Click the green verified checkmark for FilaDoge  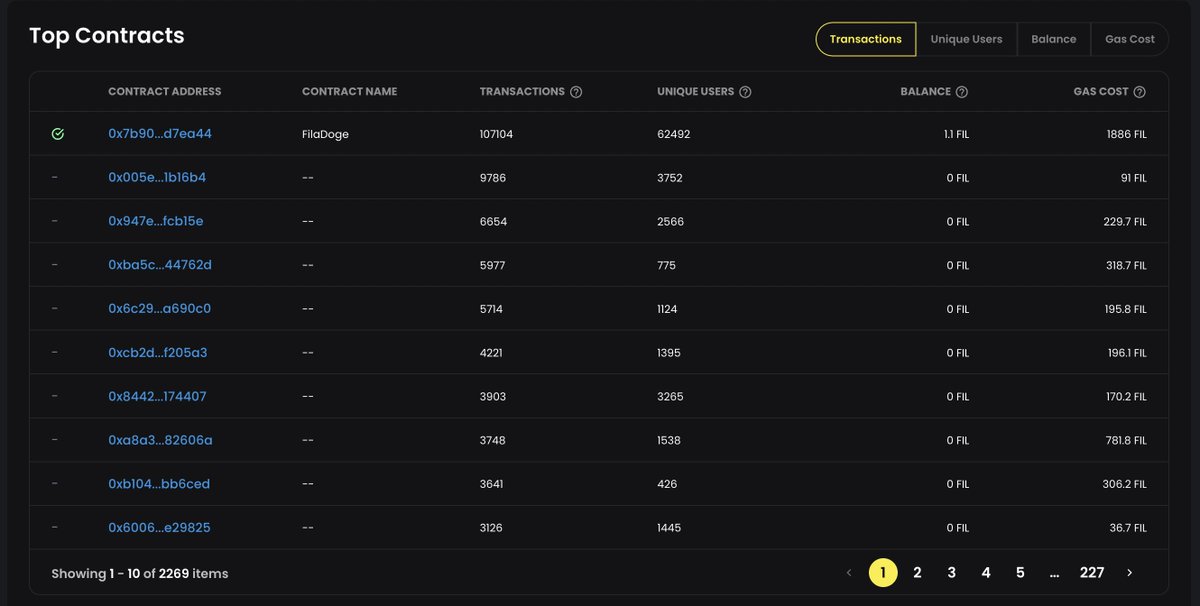click(58, 133)
